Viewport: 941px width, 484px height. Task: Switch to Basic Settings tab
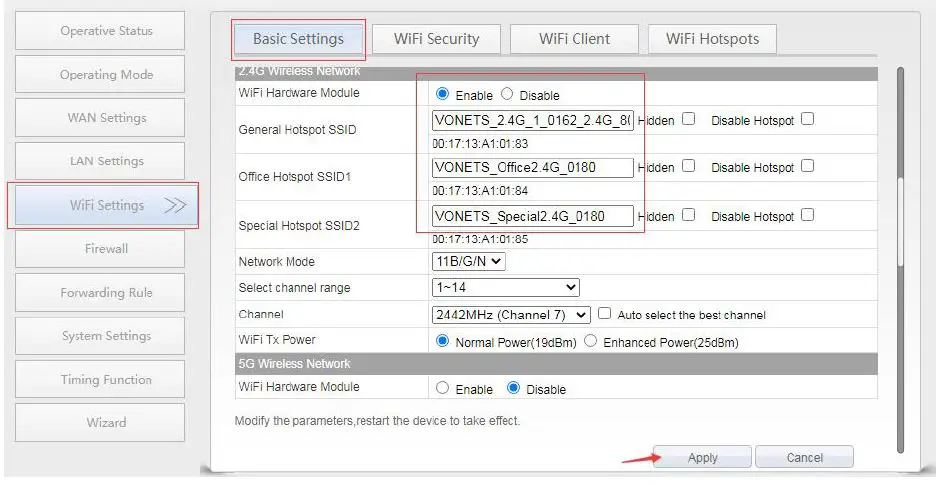coord(298,39)
